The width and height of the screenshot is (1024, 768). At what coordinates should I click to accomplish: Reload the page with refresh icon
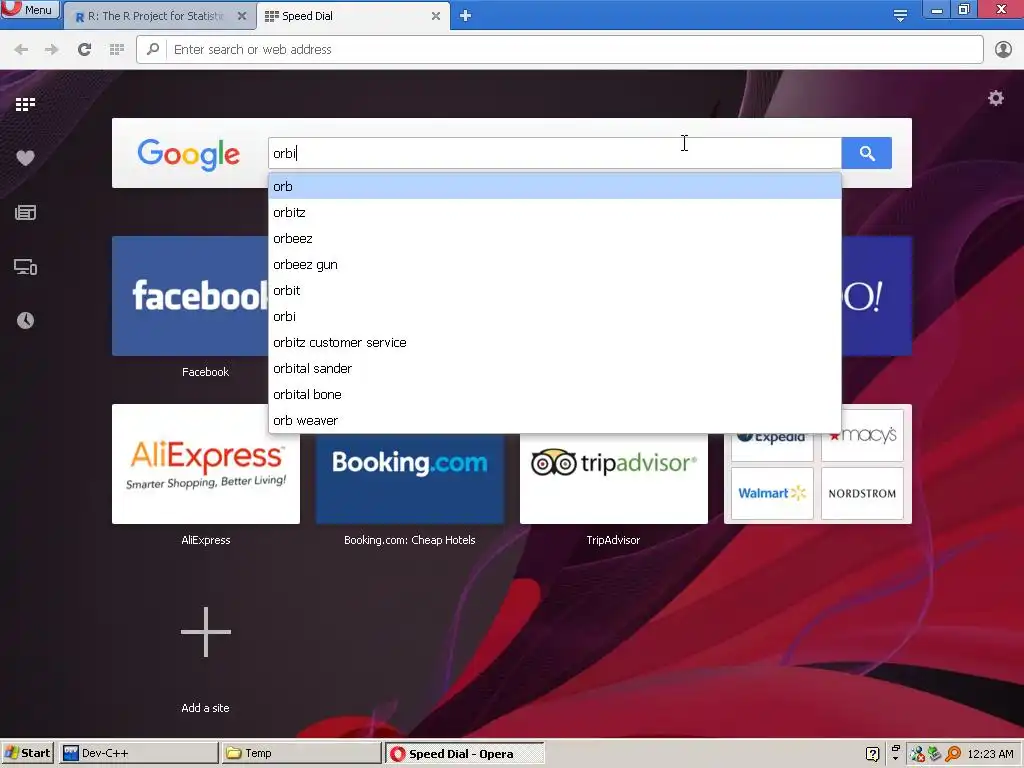(84, 50)
